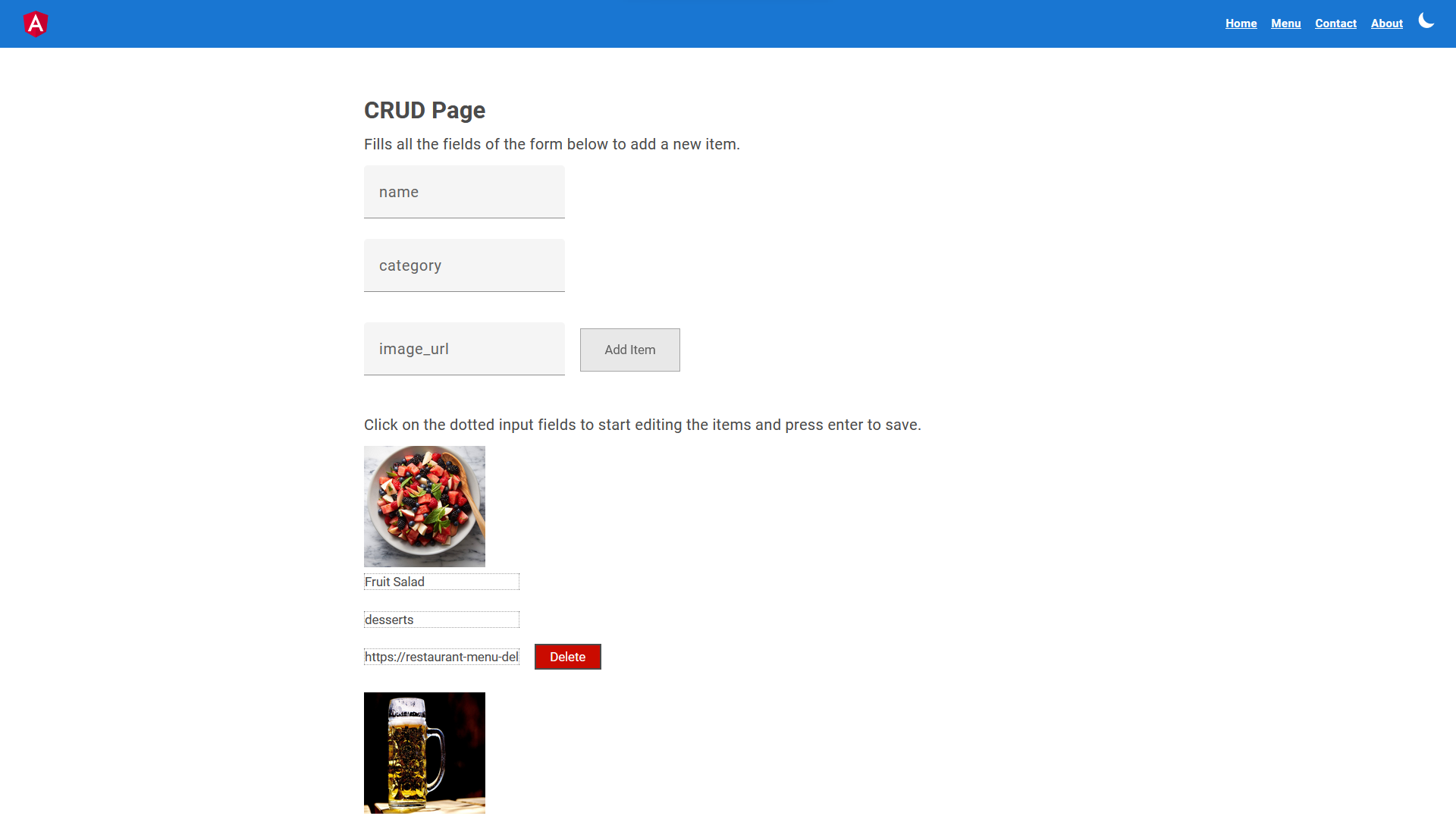
Task: Edit the Fruit Salad name field
Action: tap(441, 582)
